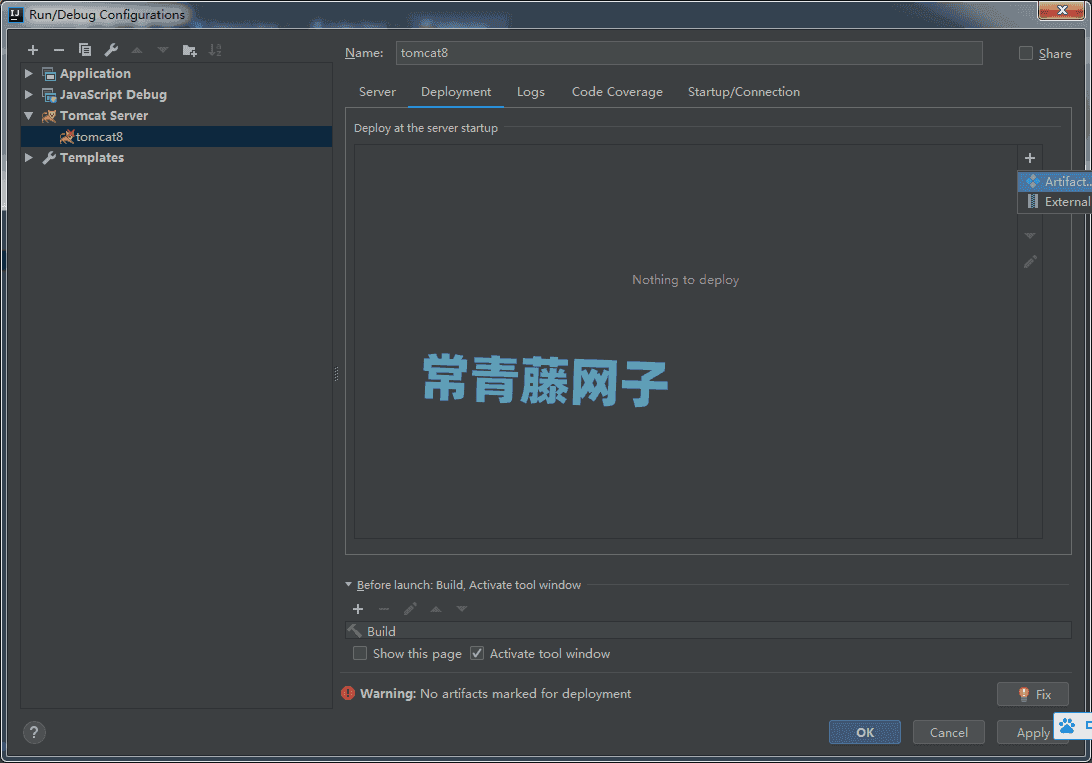Viewport: 1092px width, 763px height.
Task: Collapse the Tomcat Server node
Action: pyautogui.click(x=29, y=116)
